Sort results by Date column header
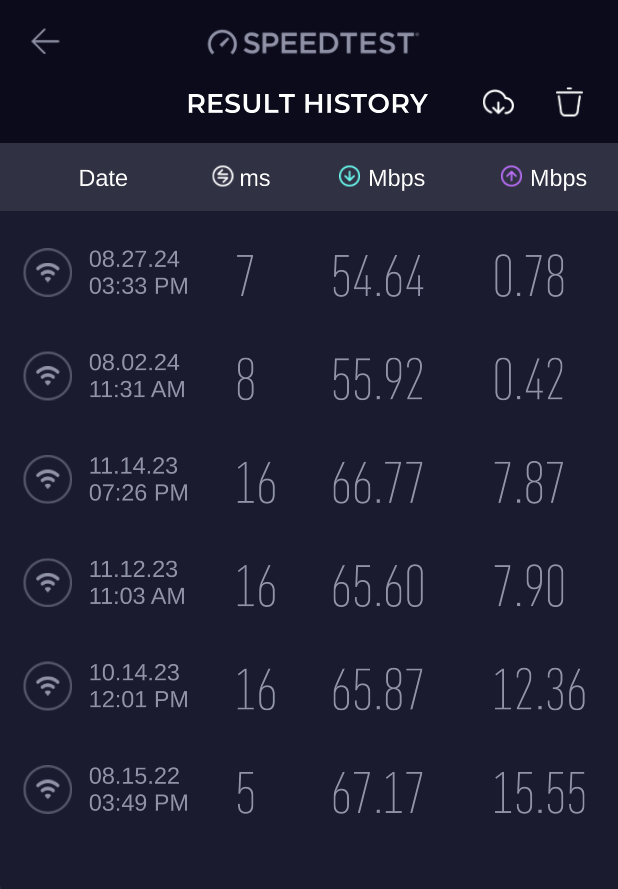Viewport: 618px width, 889px height. coord(103,178)
